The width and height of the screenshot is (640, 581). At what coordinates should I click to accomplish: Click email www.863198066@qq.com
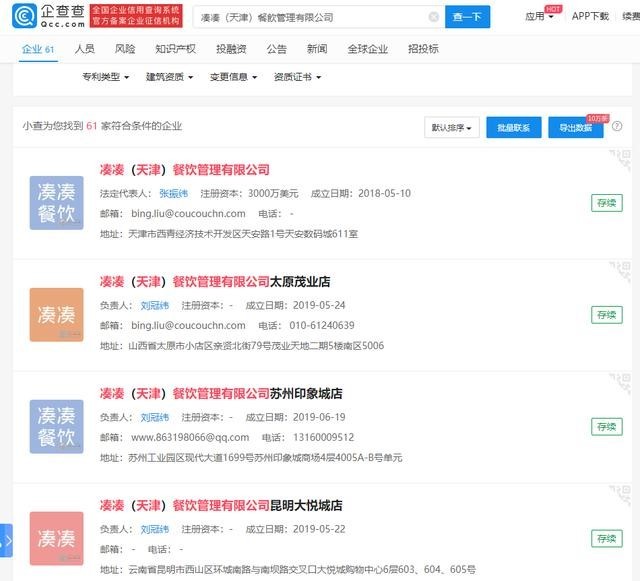click(x=190, y=437)
